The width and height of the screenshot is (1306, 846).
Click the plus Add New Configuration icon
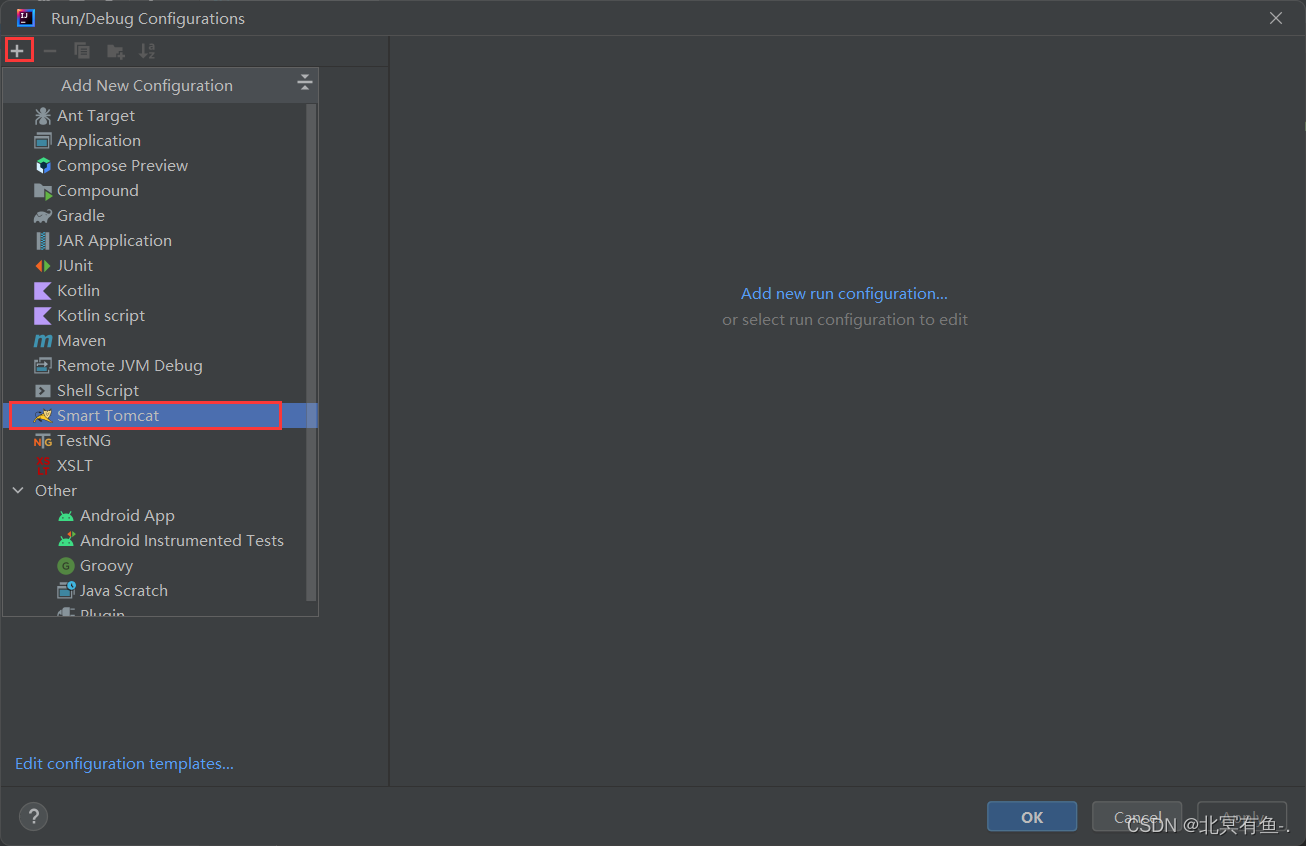(x=17, y=50)
